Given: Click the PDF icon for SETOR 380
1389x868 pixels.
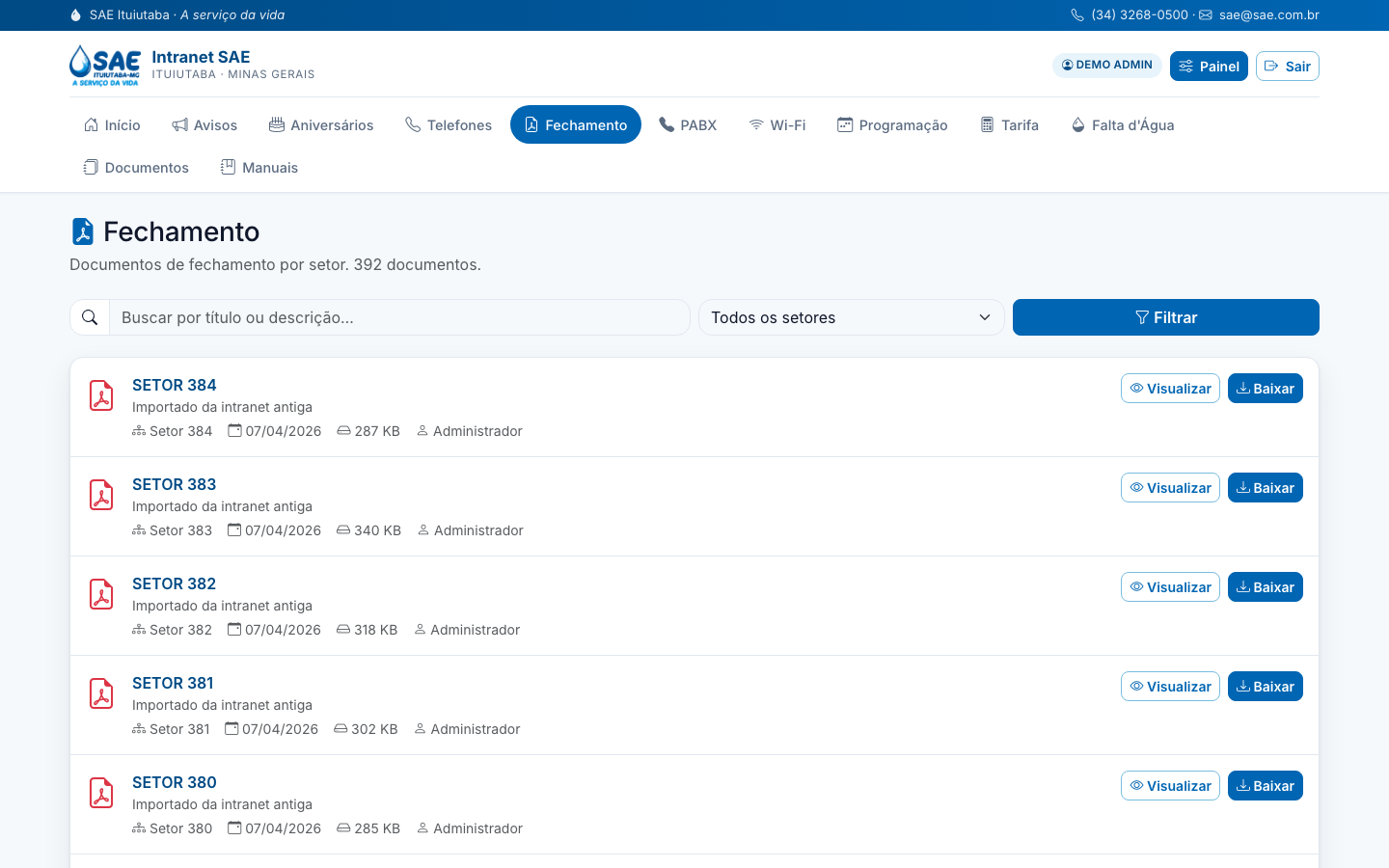Looking at the screenshot, I should pos(101,793).
